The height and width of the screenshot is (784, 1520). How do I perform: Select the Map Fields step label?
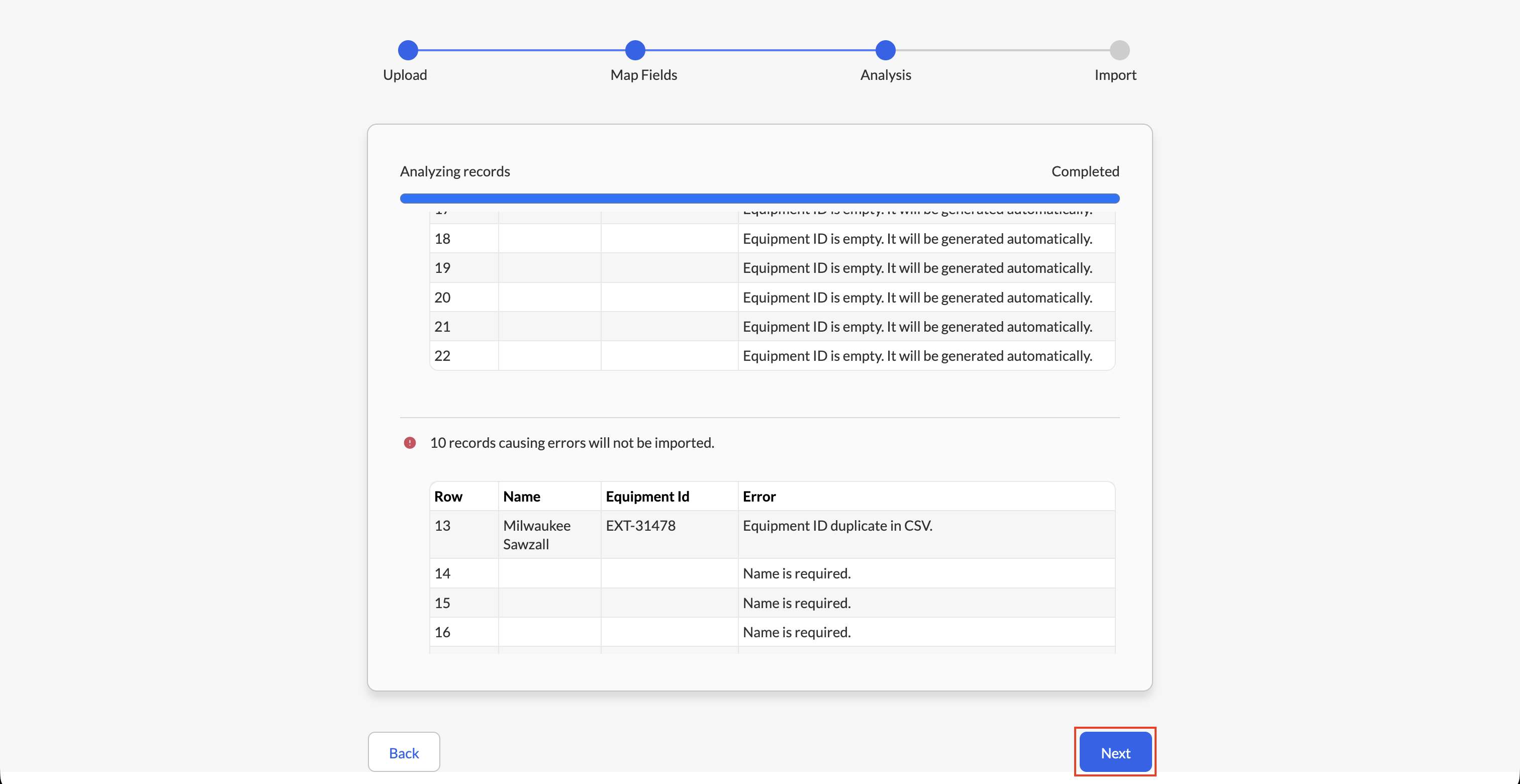click(644, 75)
